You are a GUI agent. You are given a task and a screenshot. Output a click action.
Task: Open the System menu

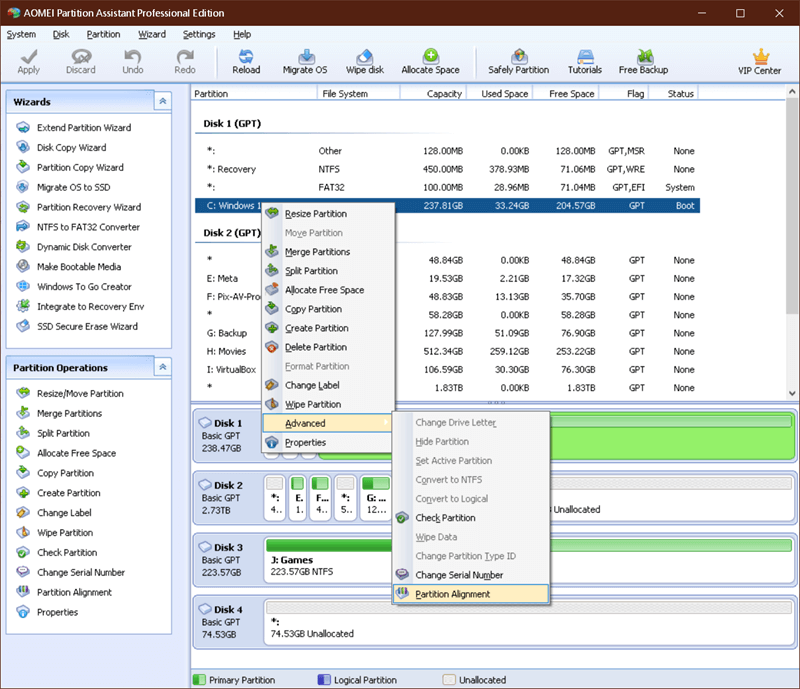(x=21, y=34)
